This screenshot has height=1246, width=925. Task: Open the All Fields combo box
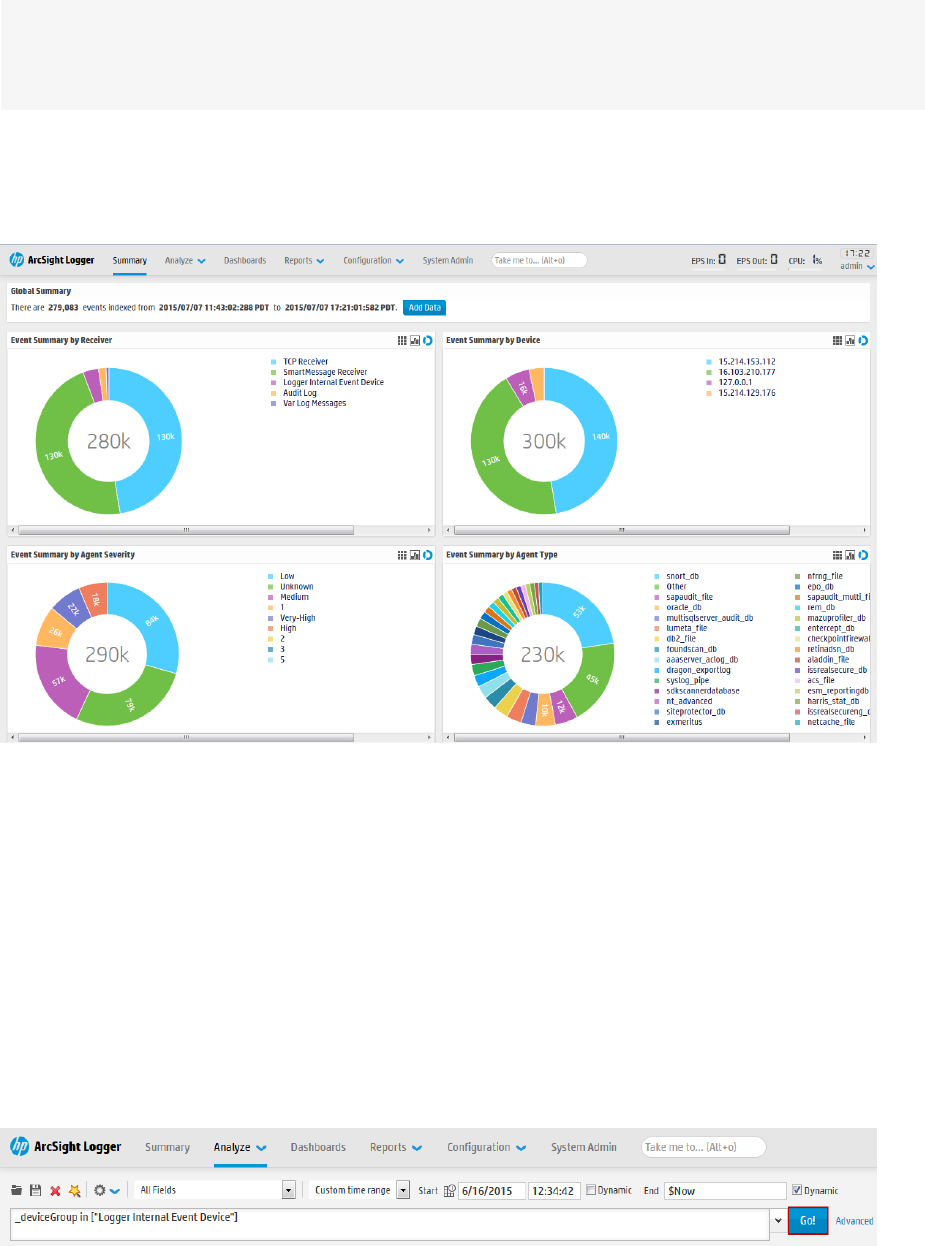coord(216,1191)
